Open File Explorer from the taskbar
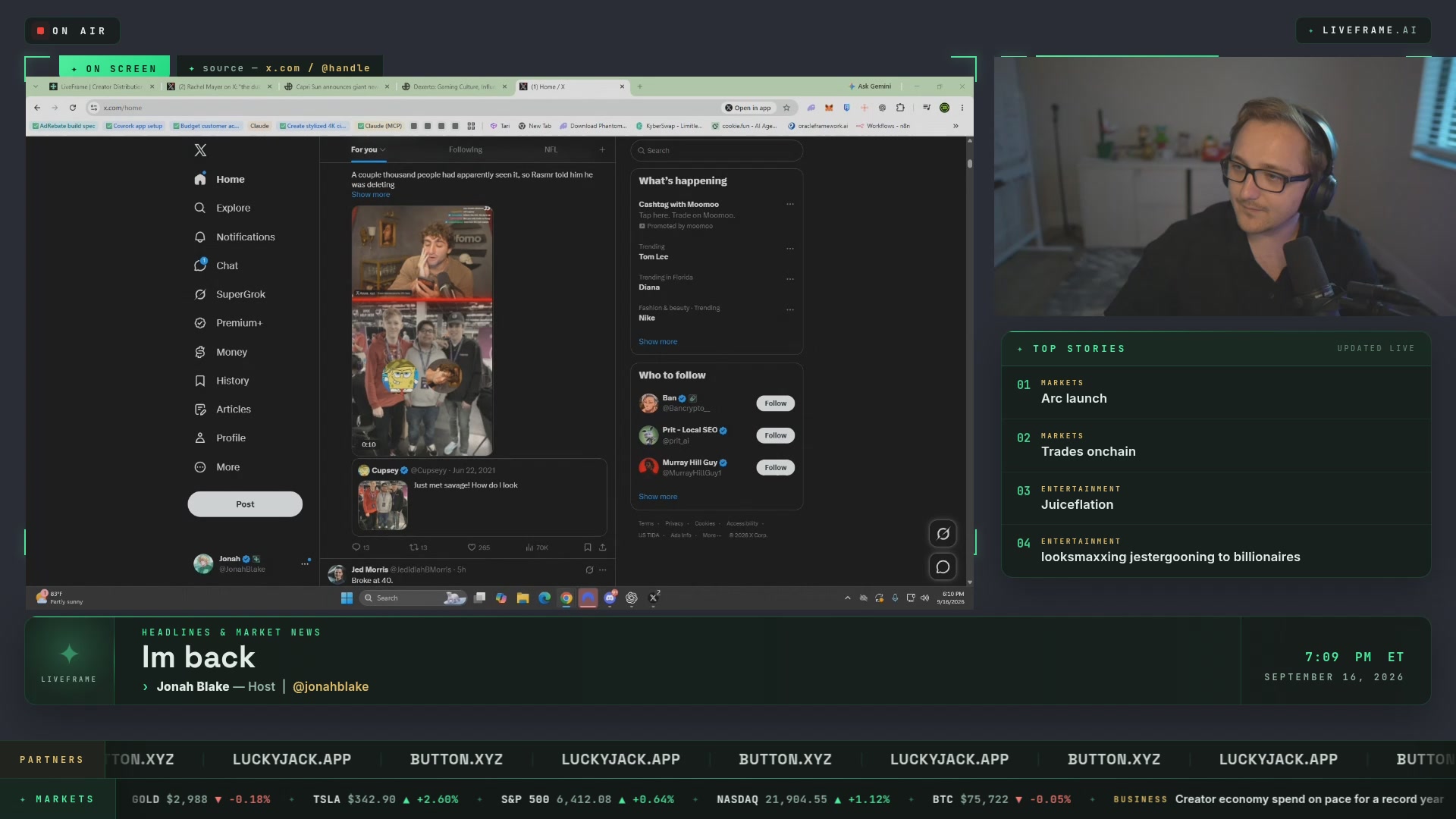 point(522,598)
